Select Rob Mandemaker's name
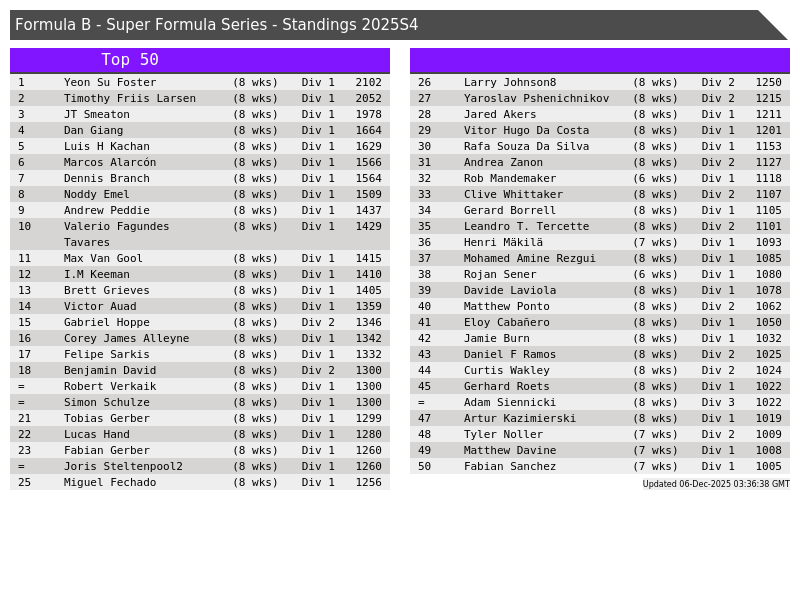 pyautogui.click(x=510, y=178)
